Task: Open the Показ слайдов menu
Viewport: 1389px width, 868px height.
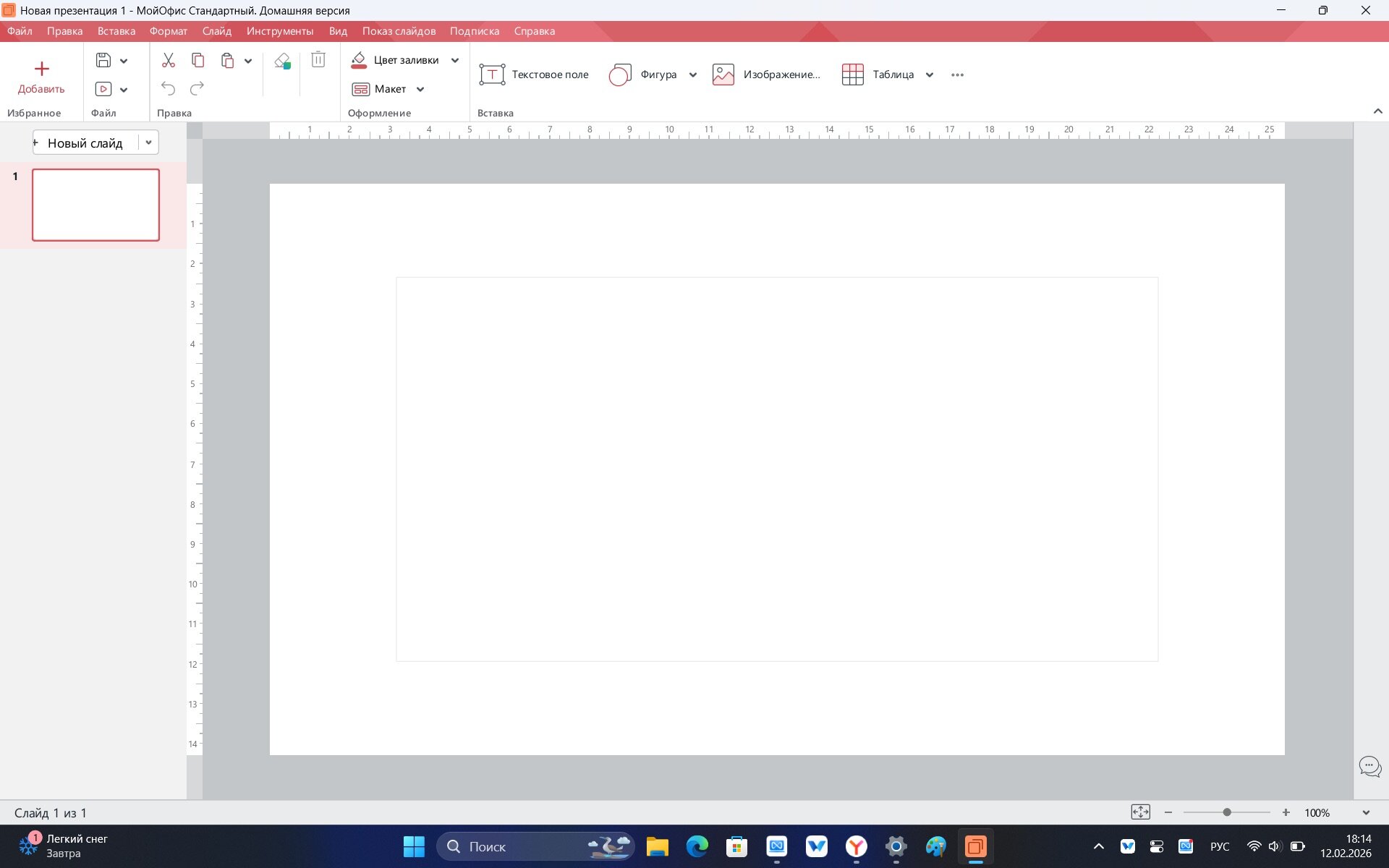Action: pyautogui.click(x=399, y=31)
